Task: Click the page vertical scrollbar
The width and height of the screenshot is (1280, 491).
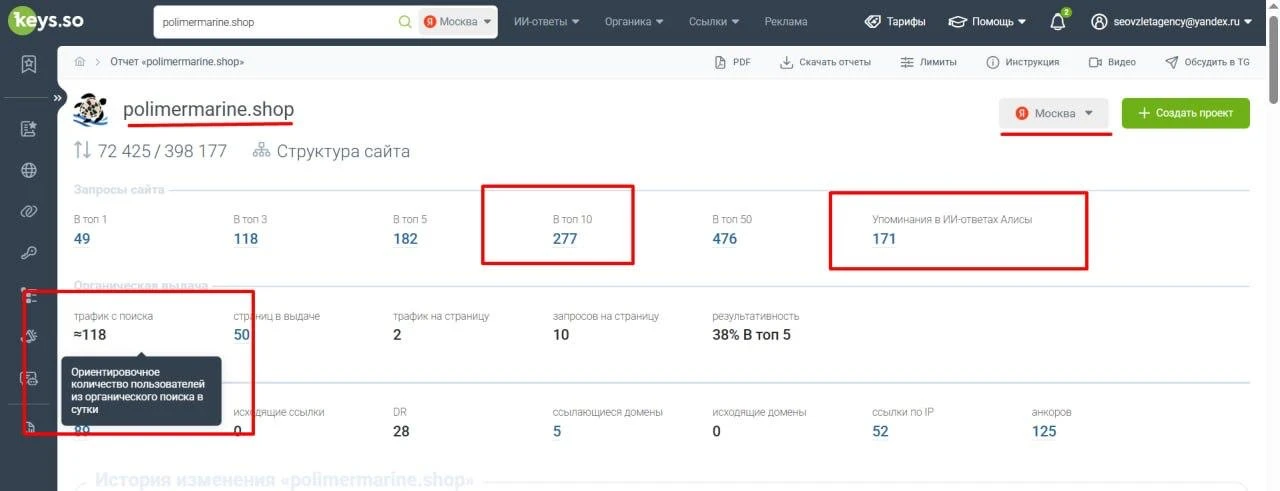Action: pos(1273,60)
